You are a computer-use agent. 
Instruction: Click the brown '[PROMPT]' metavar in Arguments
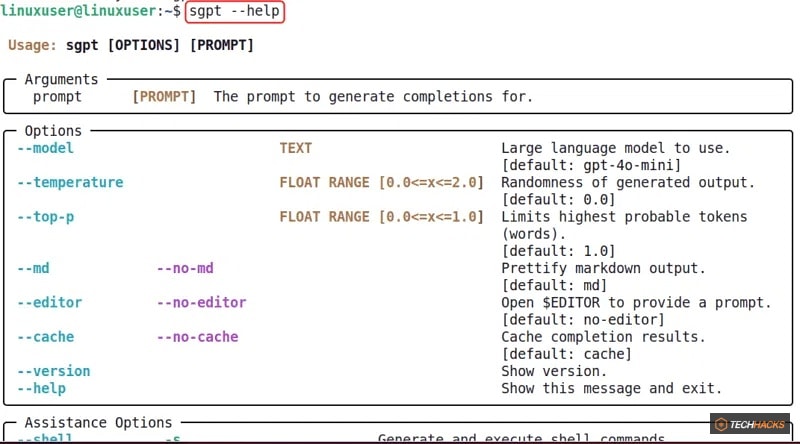click(x=164, y=96)
